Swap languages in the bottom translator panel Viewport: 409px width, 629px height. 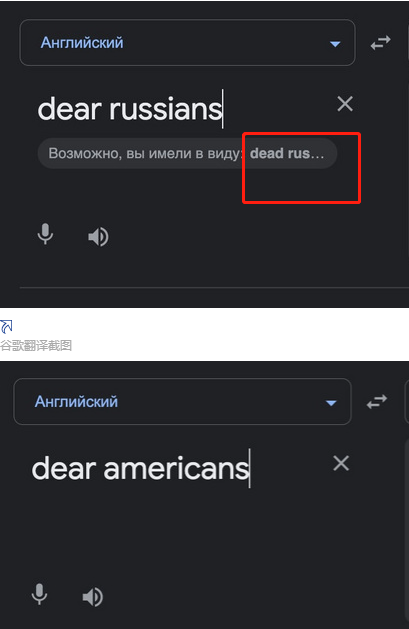coord(377,401)
